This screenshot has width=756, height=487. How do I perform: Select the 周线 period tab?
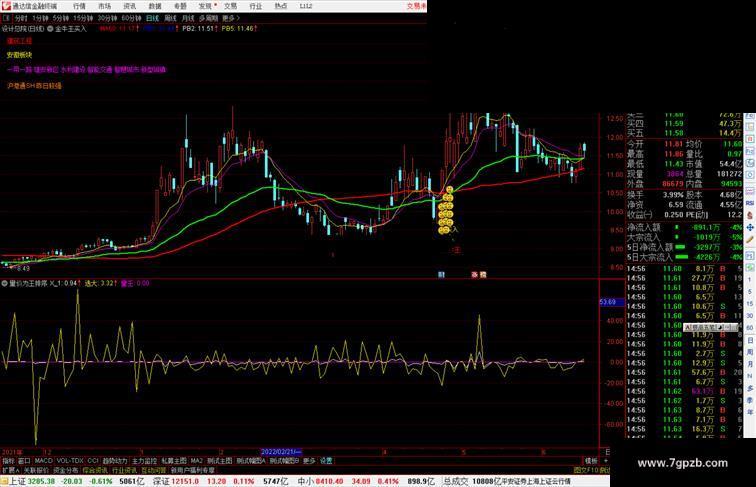(x=171, y=18)
